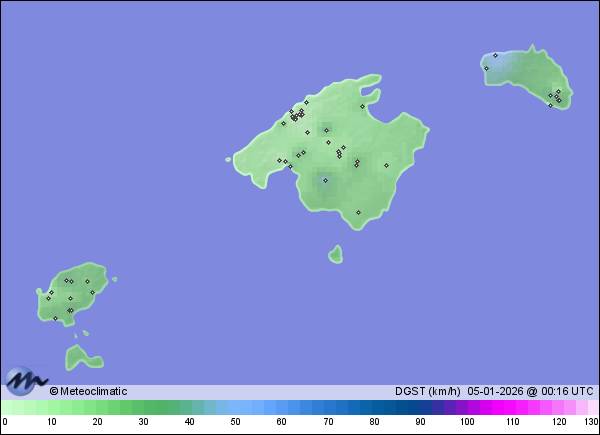Click the DGST (km/h) label
600x435 pixels.
point(427,391)
